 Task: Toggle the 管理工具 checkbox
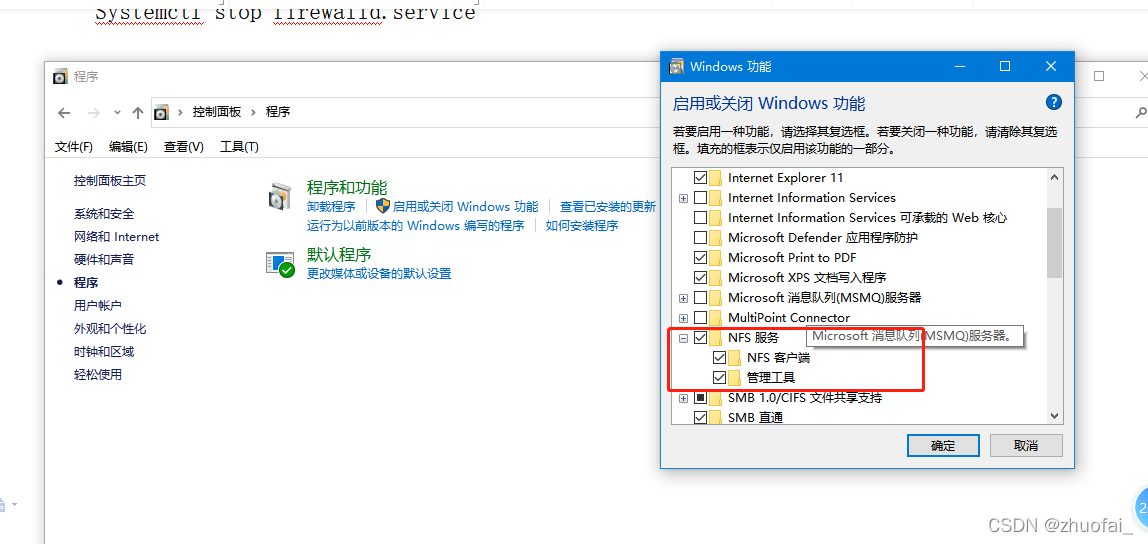720,378
